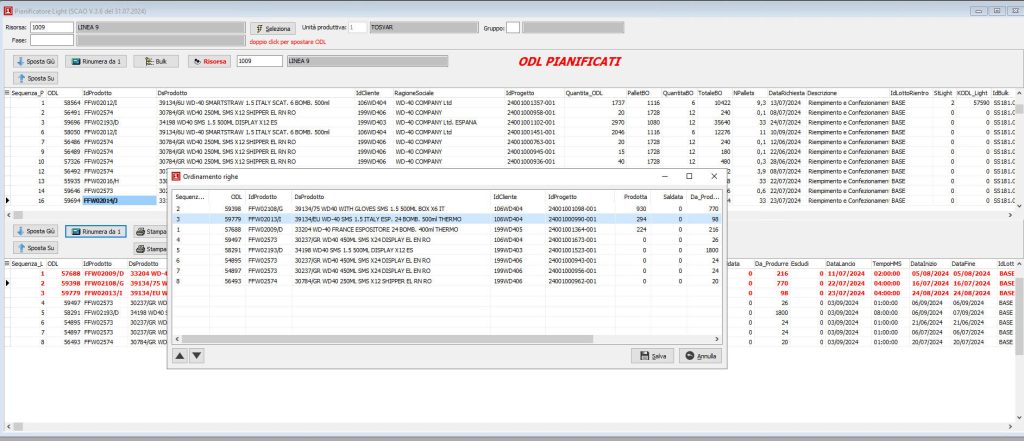Click the Unità produttiva input field
Screen dimensions: 1024x441
(358, 27)
